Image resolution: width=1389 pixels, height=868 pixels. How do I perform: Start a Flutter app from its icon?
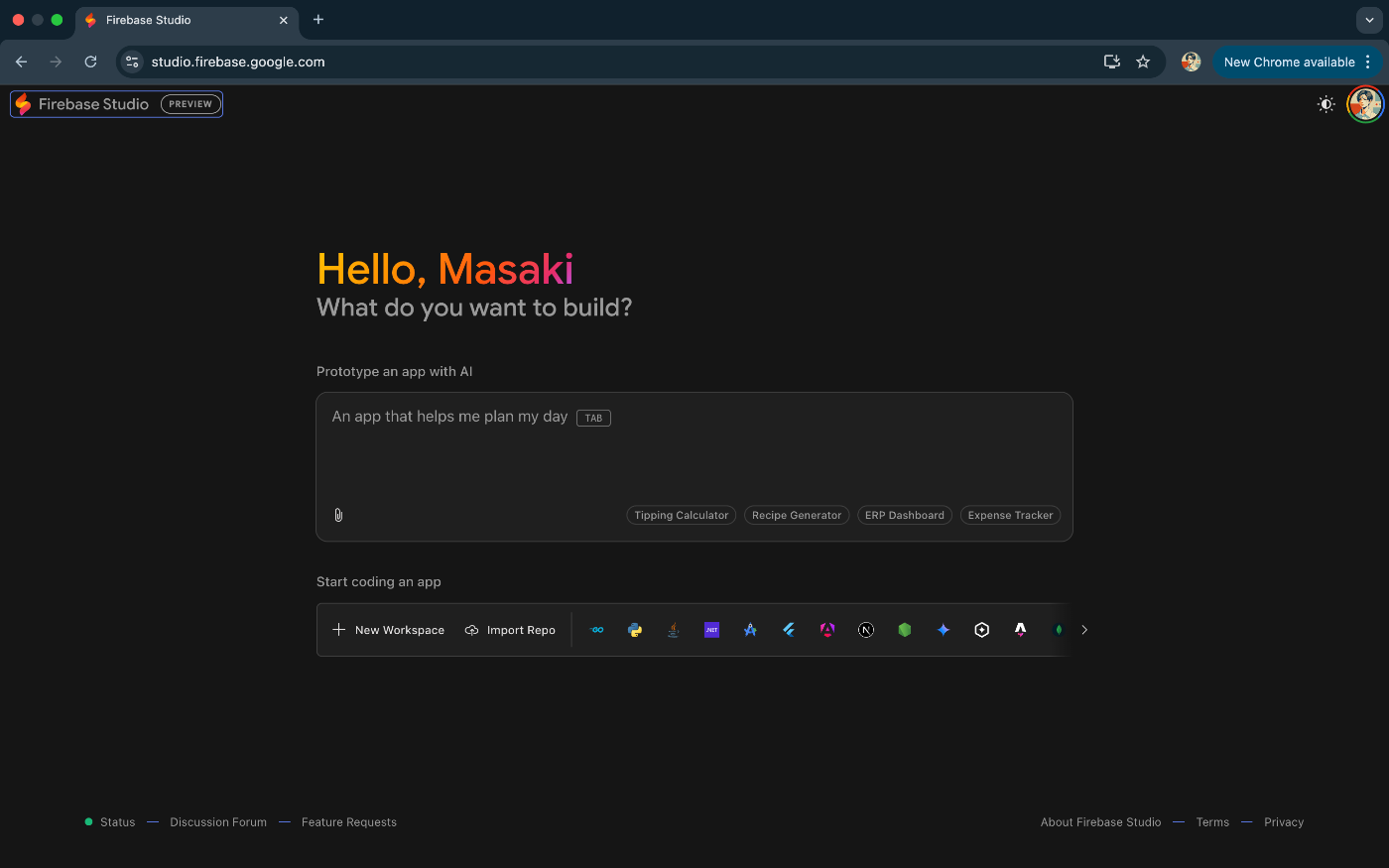click(789, 630)
